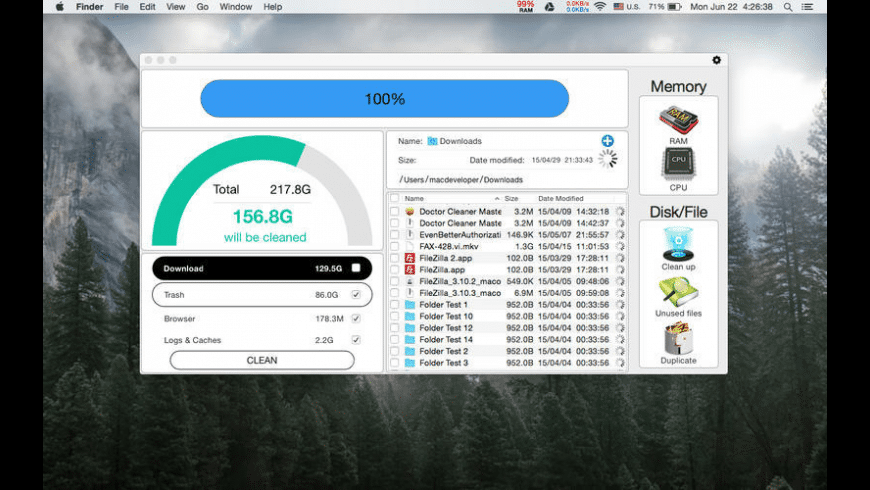Click the U.S. input source flag
The height and width of the screenshot is (490, 870).
[x=618, y=7]
